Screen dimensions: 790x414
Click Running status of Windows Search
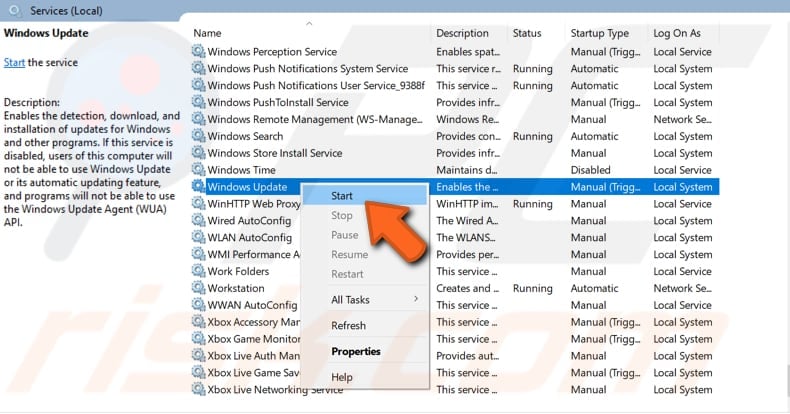(x=533, y=136)
